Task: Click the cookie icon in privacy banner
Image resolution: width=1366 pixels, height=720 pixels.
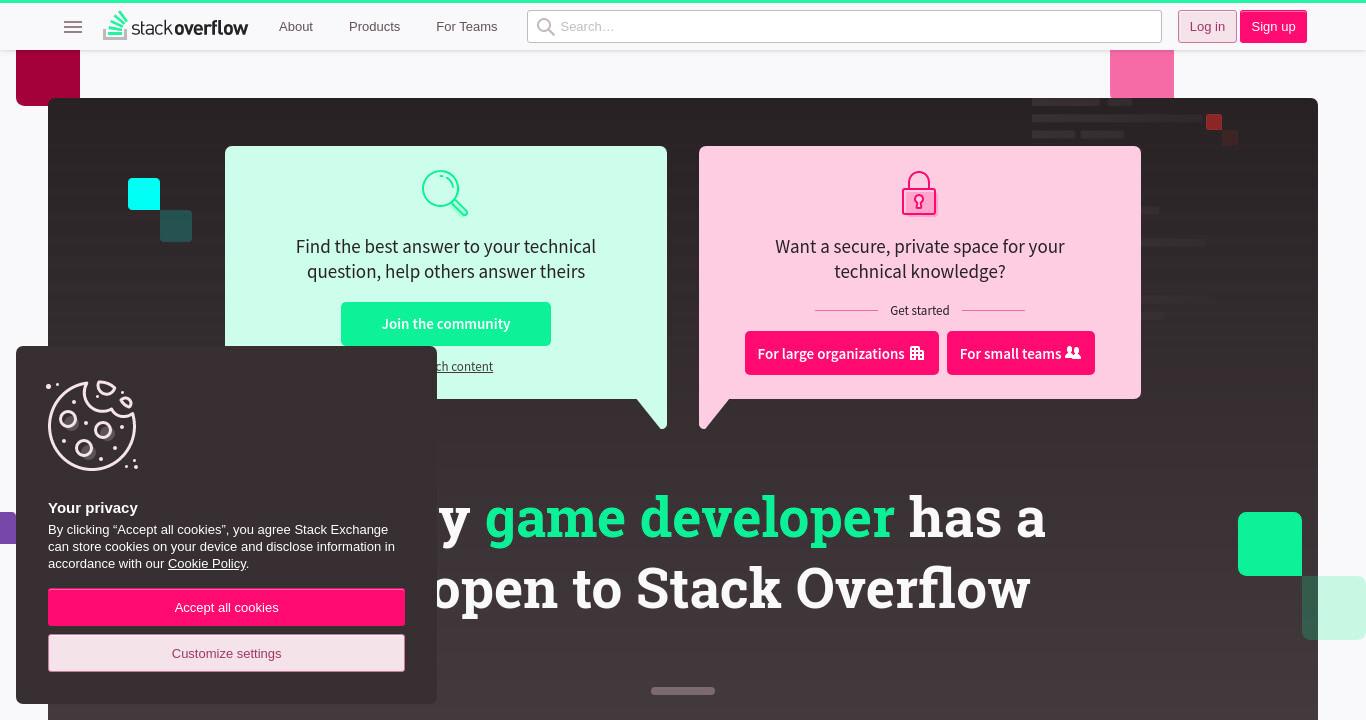Action: coord(92,425)
